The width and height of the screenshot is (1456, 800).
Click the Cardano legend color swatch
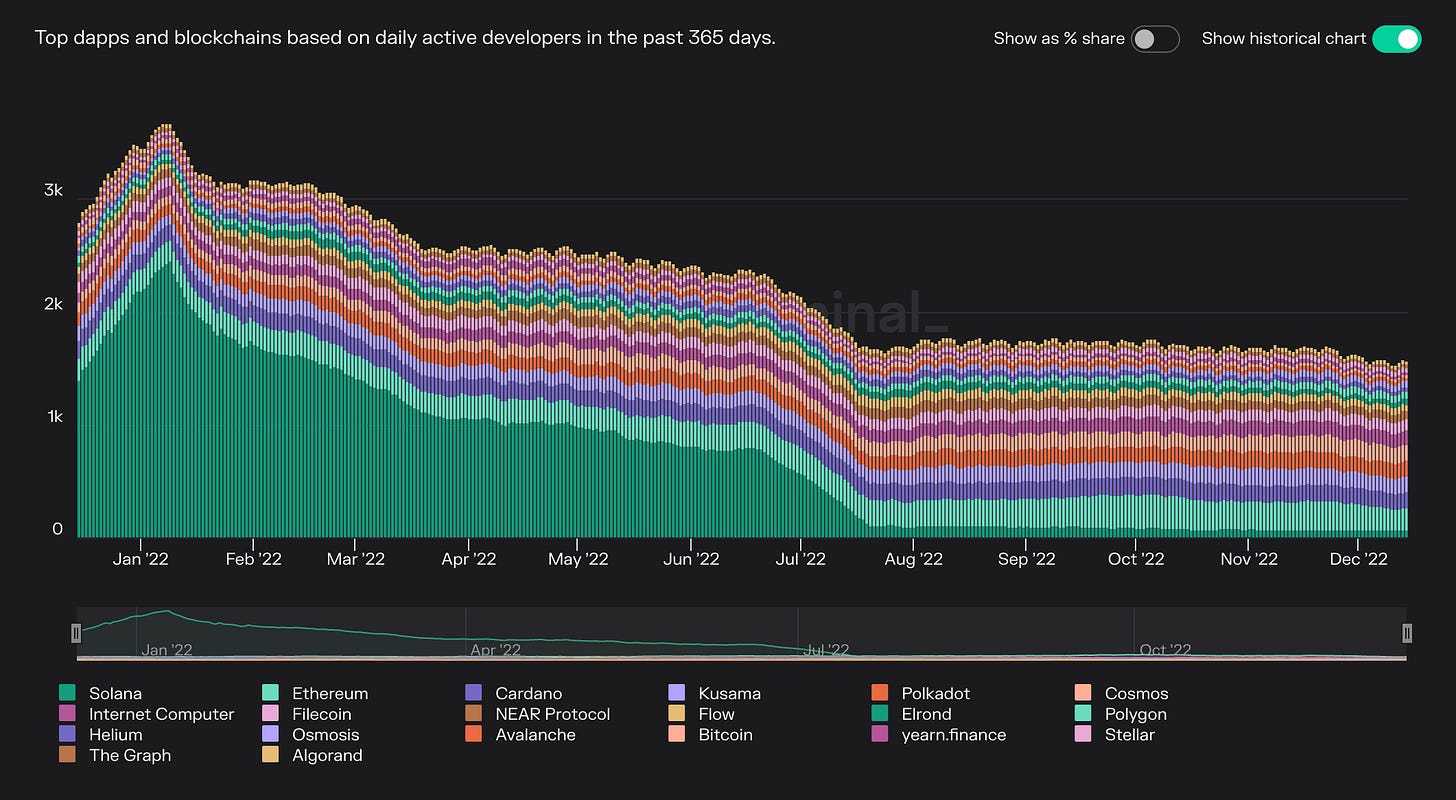click(474, 693)
